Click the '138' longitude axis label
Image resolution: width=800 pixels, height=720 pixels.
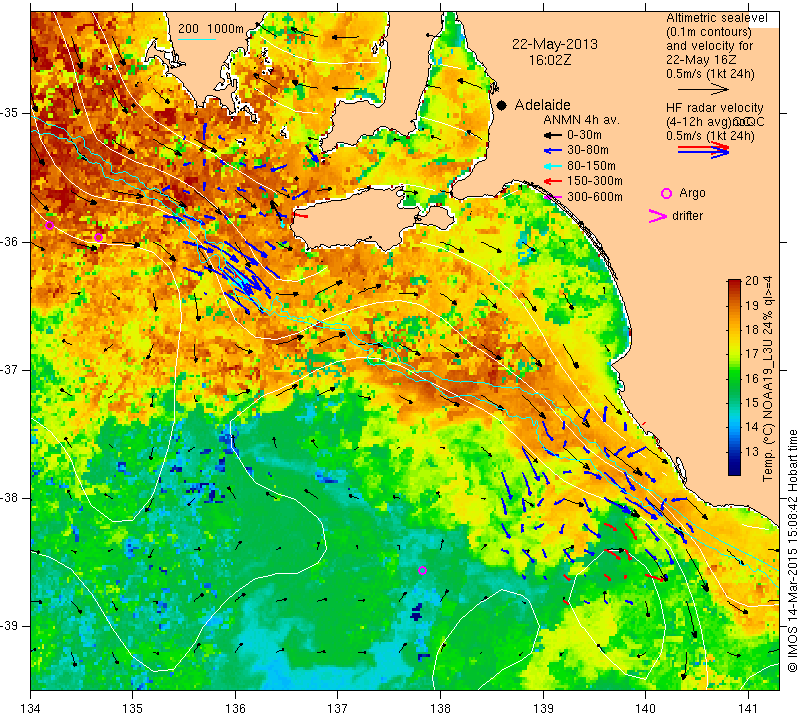tap(440, 709)
